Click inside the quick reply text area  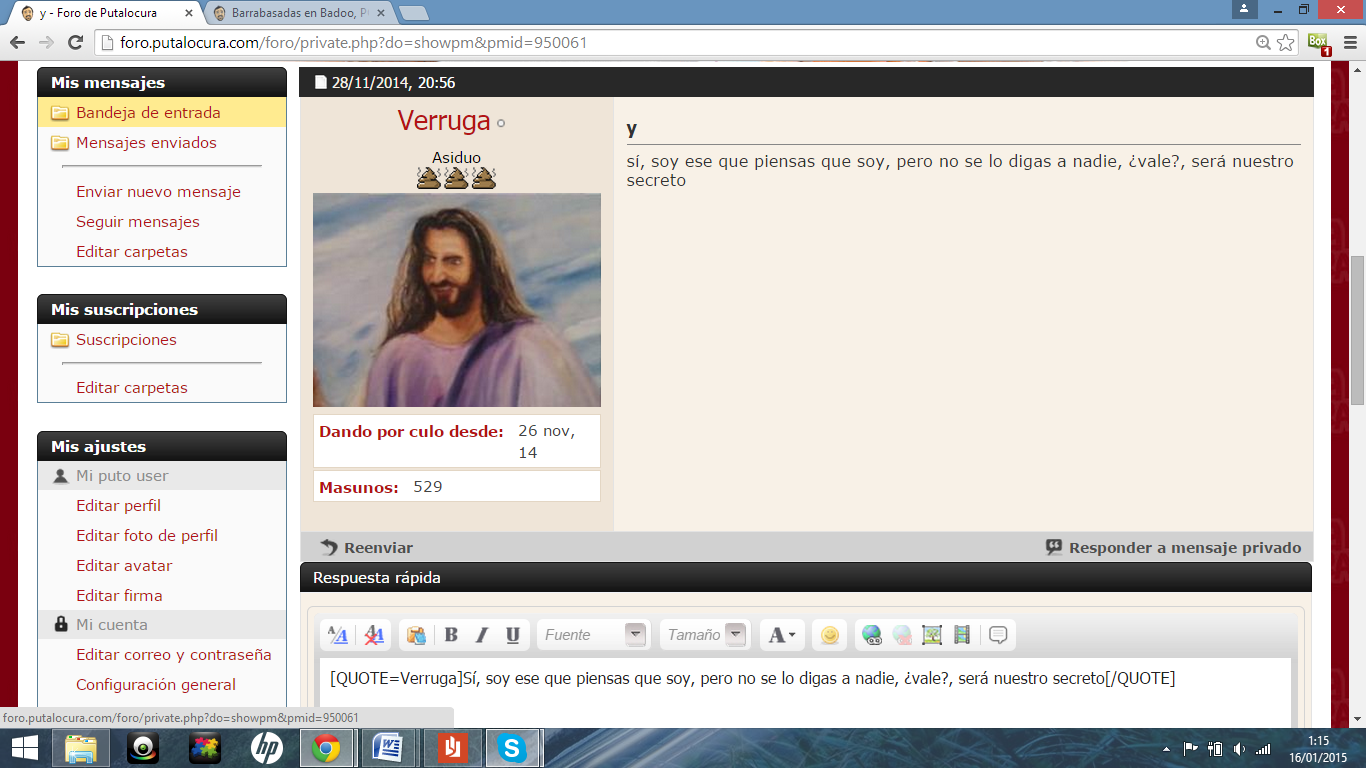coord(805,692)
